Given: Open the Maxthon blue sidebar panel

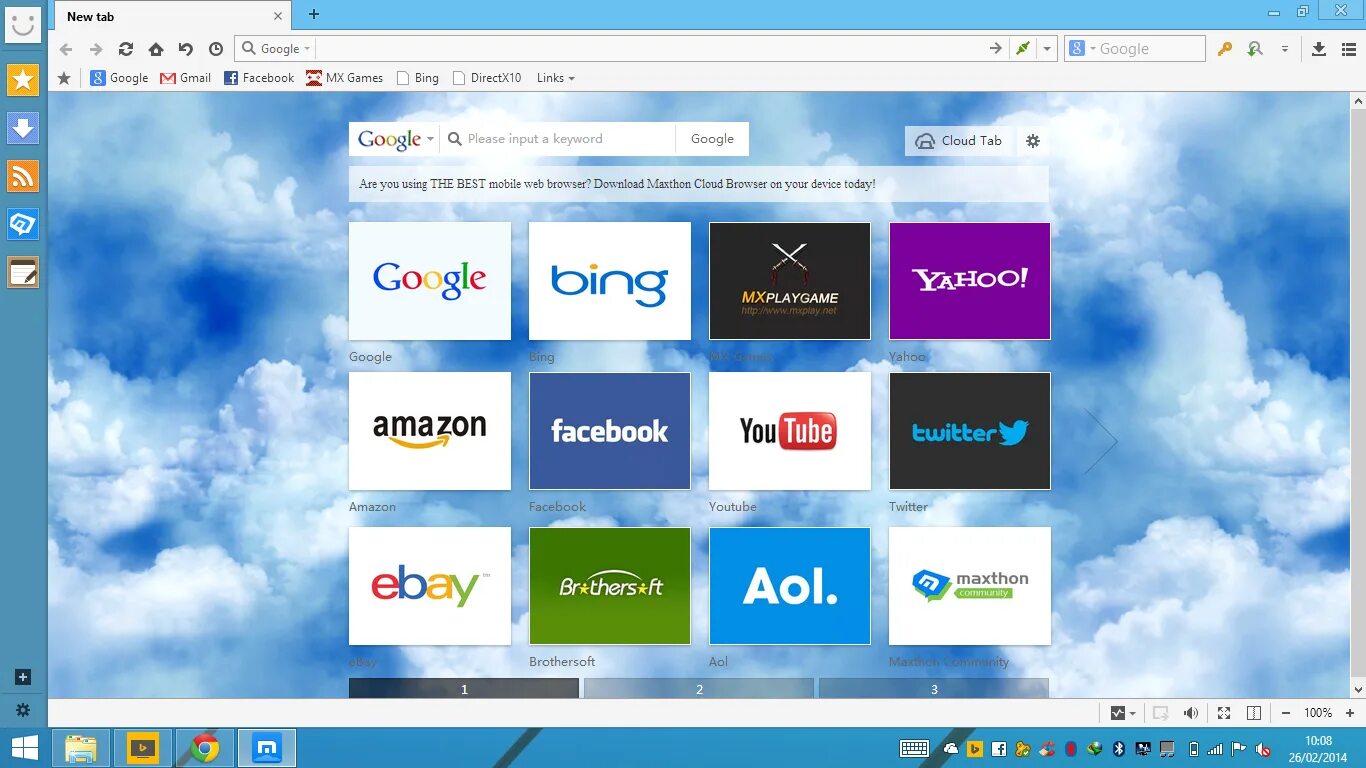Looking at the screenshot, I should [x=23, y=224].
